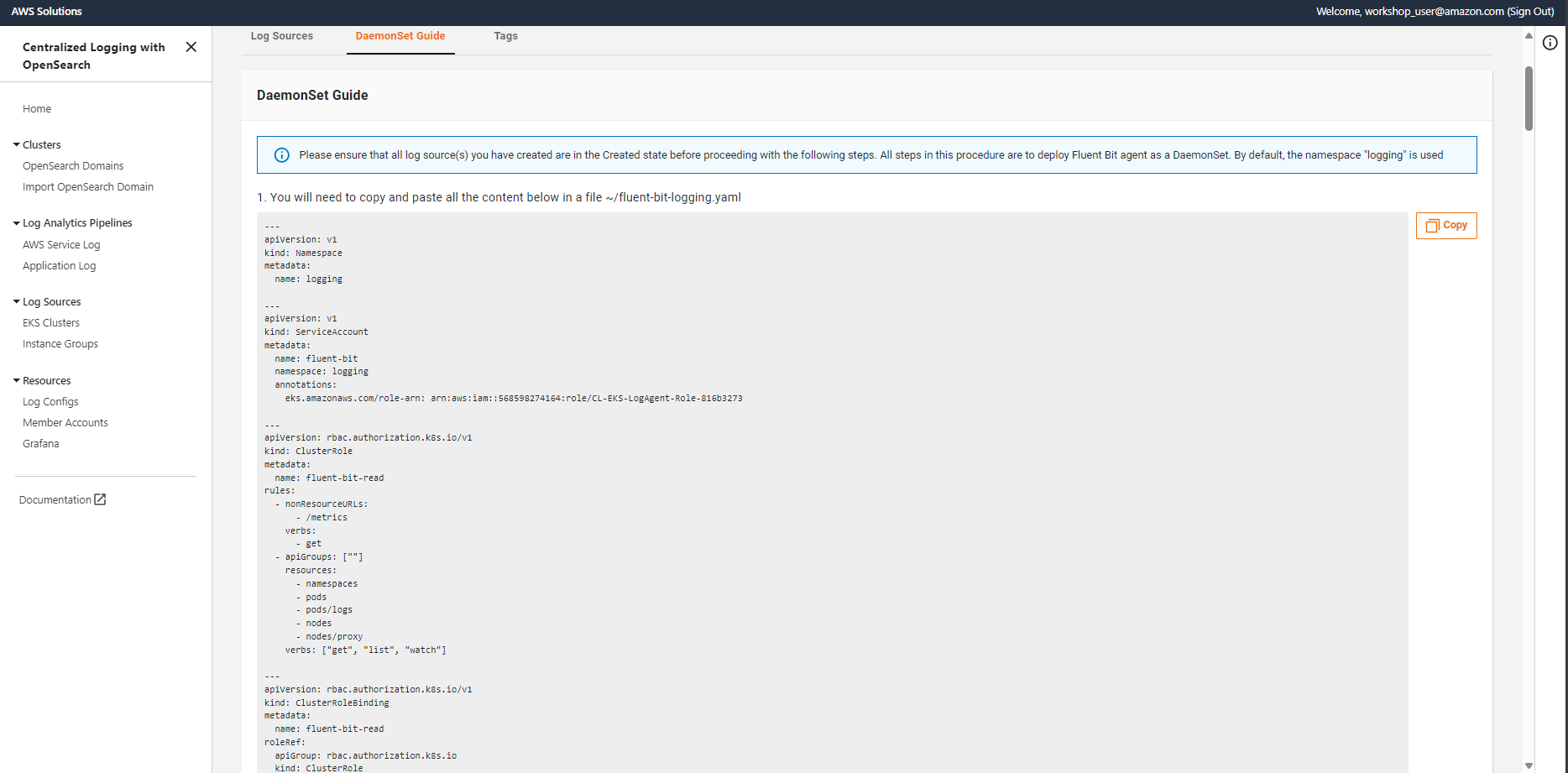This screenshot has width=1568, height=773.
Task: Click the '- /metrics' YAML line
Action: 321,518
